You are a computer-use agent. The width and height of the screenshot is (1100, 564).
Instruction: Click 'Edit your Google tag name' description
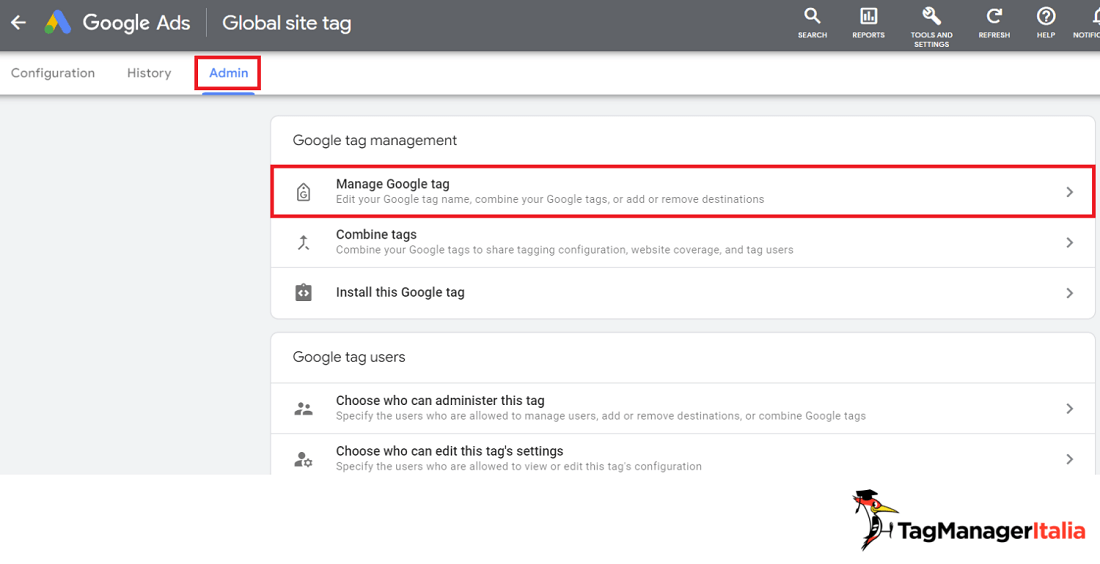pos(550,199)
